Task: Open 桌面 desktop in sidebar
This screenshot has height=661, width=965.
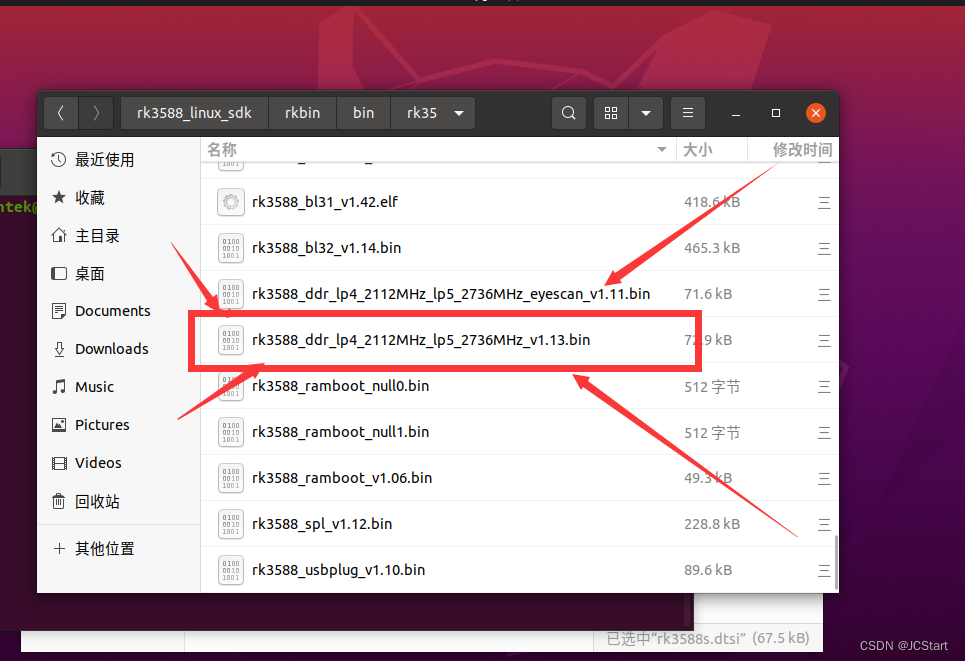Action: (118, 273)
